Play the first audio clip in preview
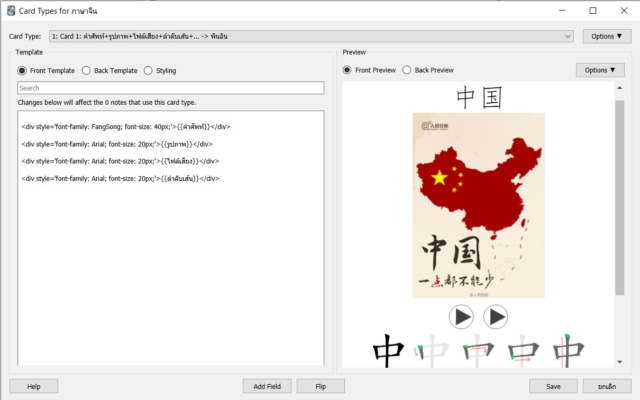 point(461,317)
